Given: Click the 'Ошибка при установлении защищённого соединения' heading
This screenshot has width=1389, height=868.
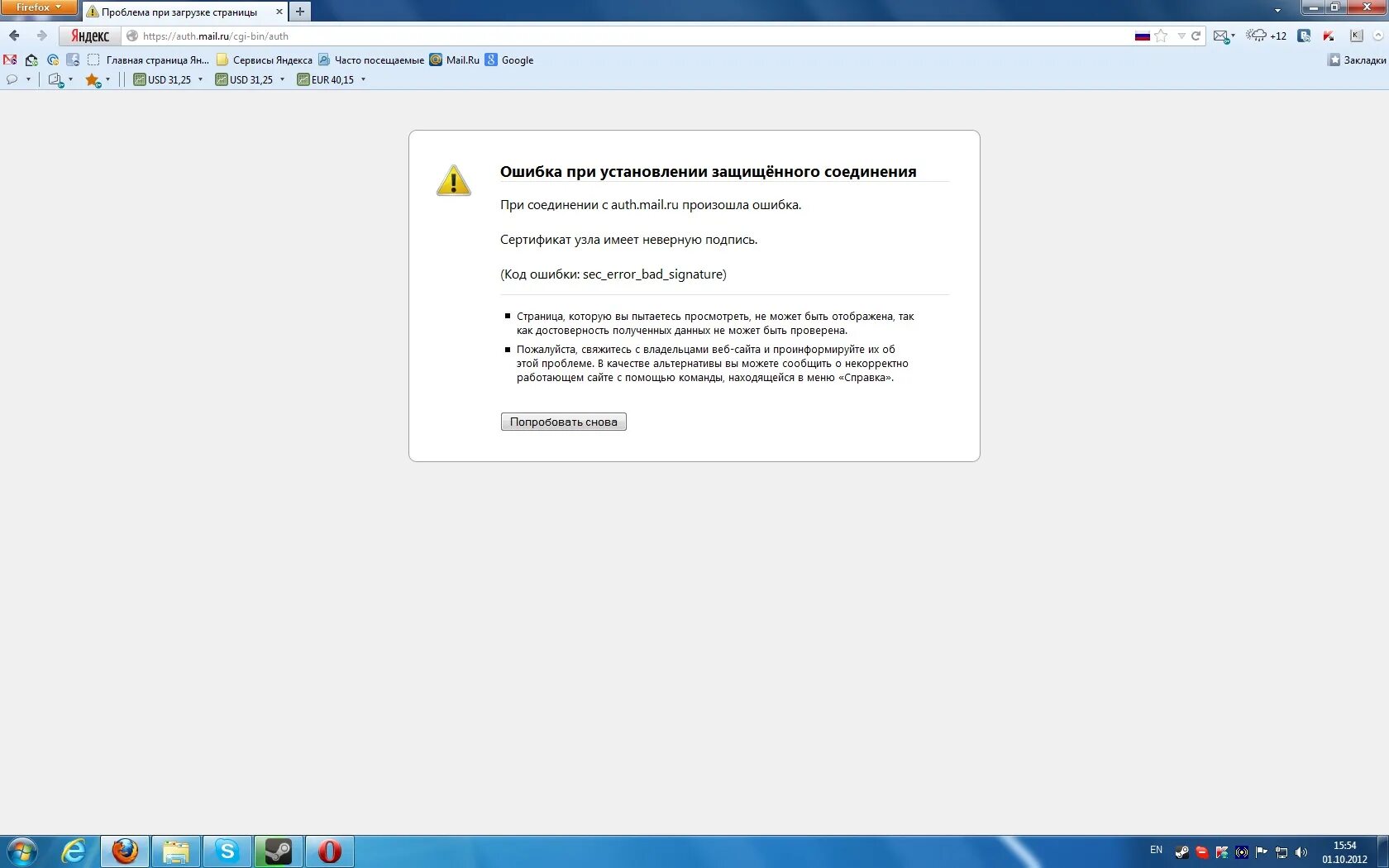Looking at the screenshot, I should coord(708,172).
